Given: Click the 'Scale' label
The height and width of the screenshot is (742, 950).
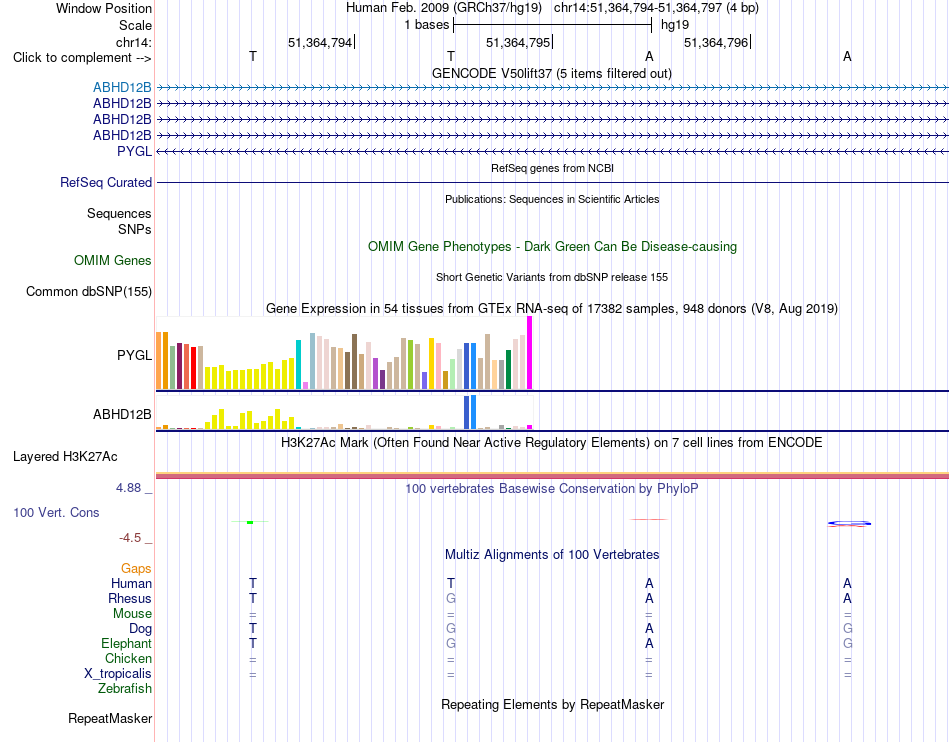Looking at the screenshot, I should tap(135, 25).
